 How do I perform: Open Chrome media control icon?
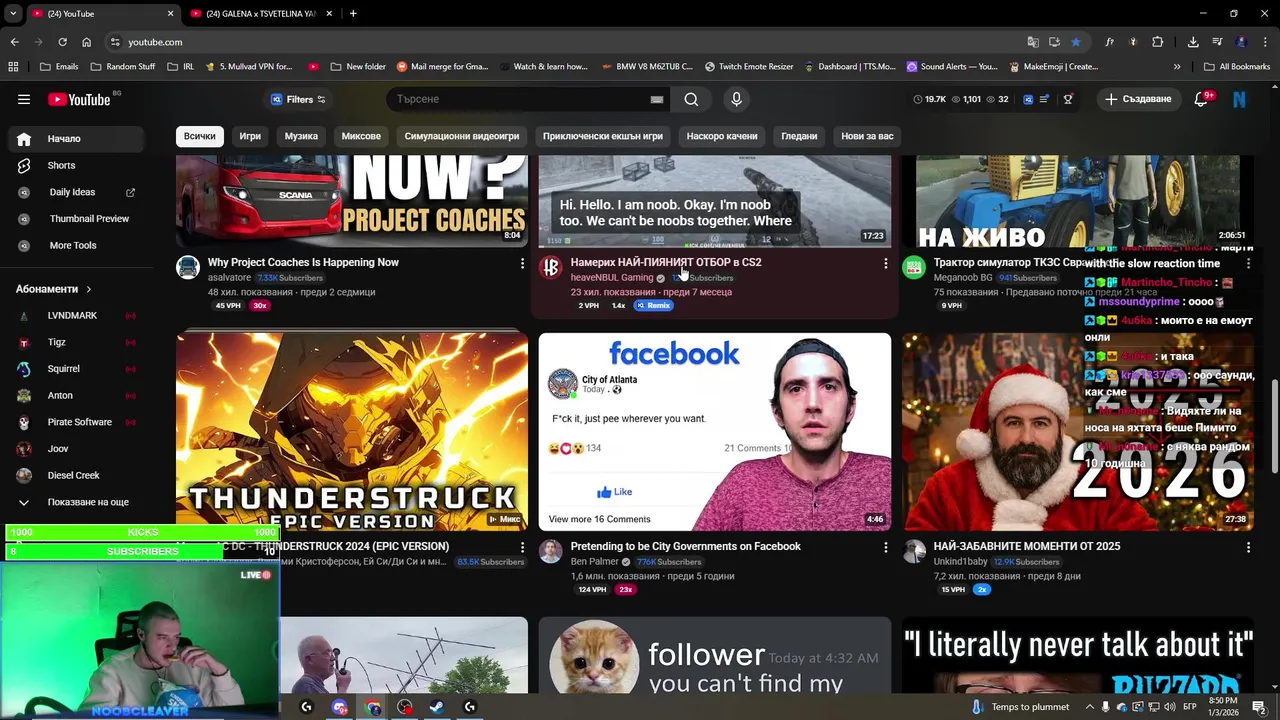[x=1217, y=42]
